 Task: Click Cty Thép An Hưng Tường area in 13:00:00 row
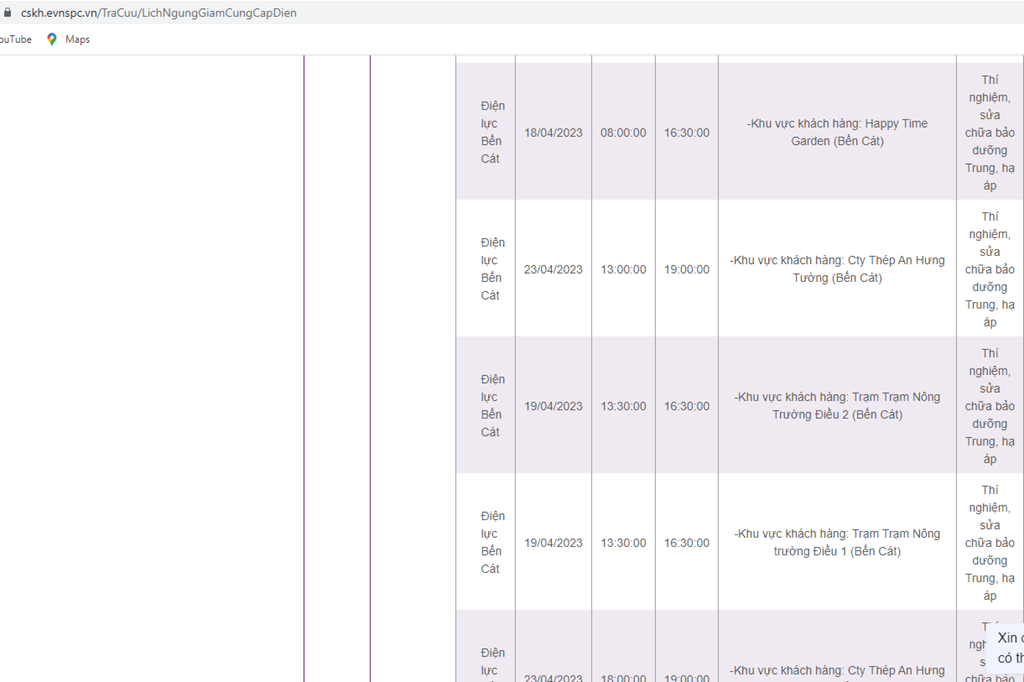837,268
